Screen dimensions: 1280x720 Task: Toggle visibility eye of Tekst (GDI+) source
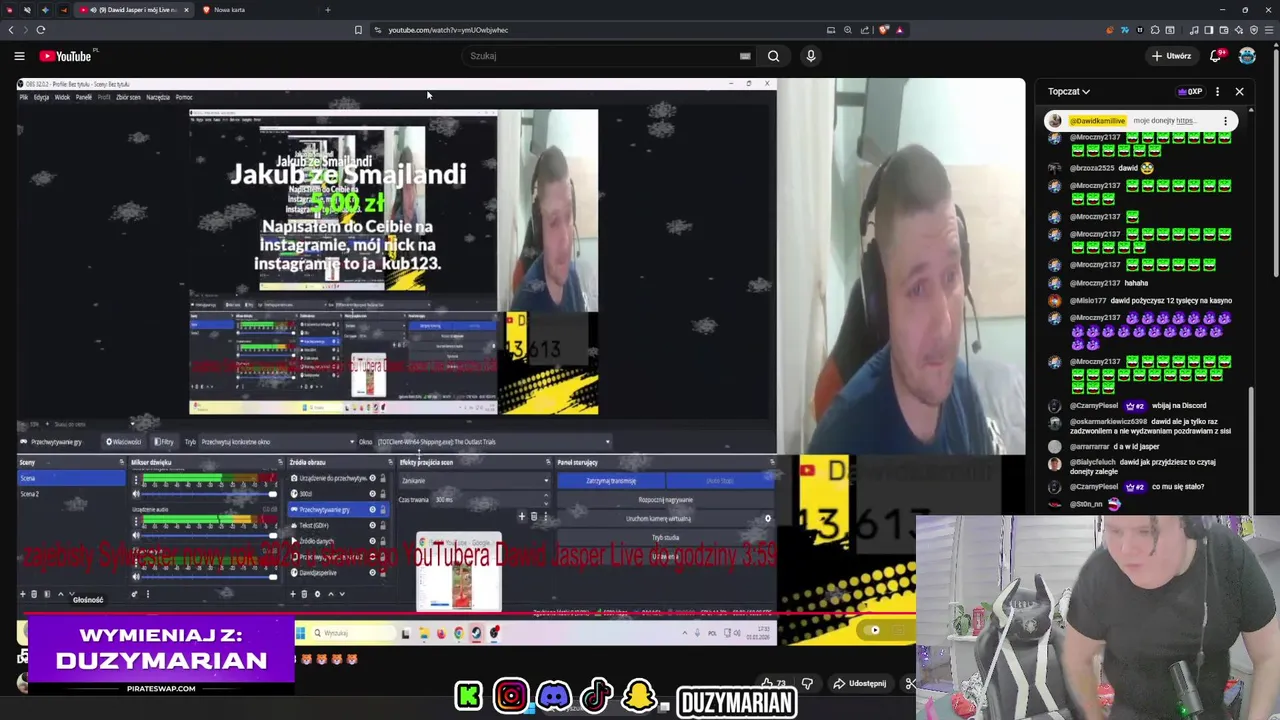click(372, 525)
